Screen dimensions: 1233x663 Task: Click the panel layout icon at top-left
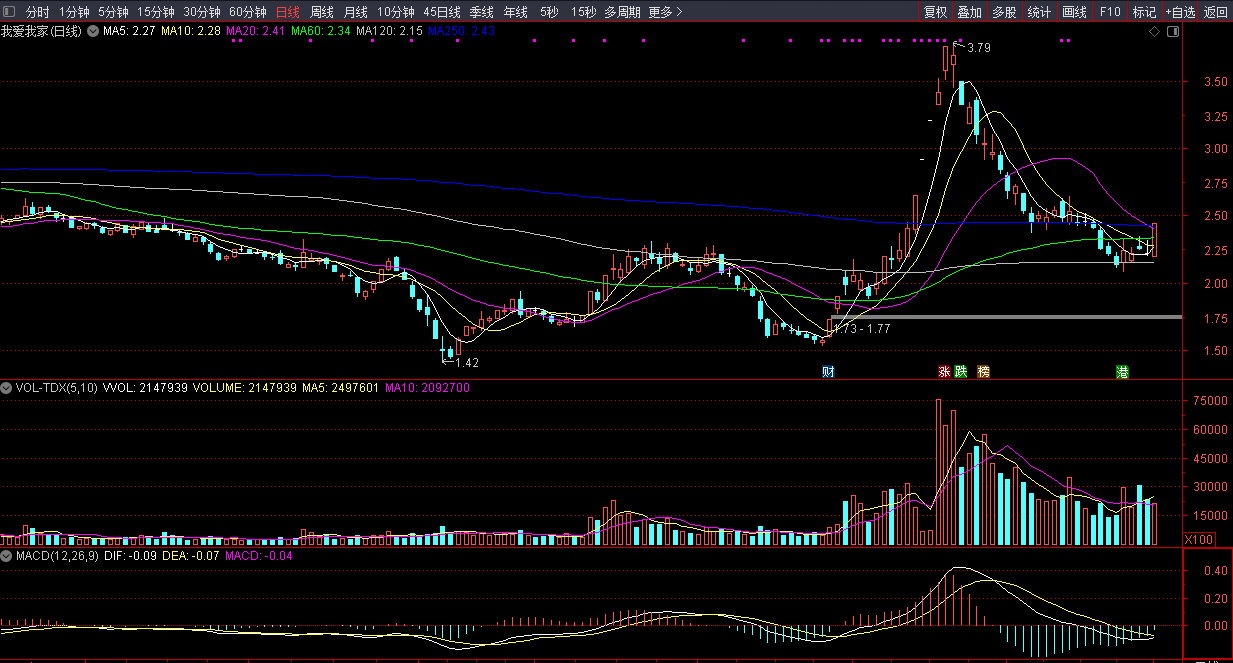click(10, 12)
